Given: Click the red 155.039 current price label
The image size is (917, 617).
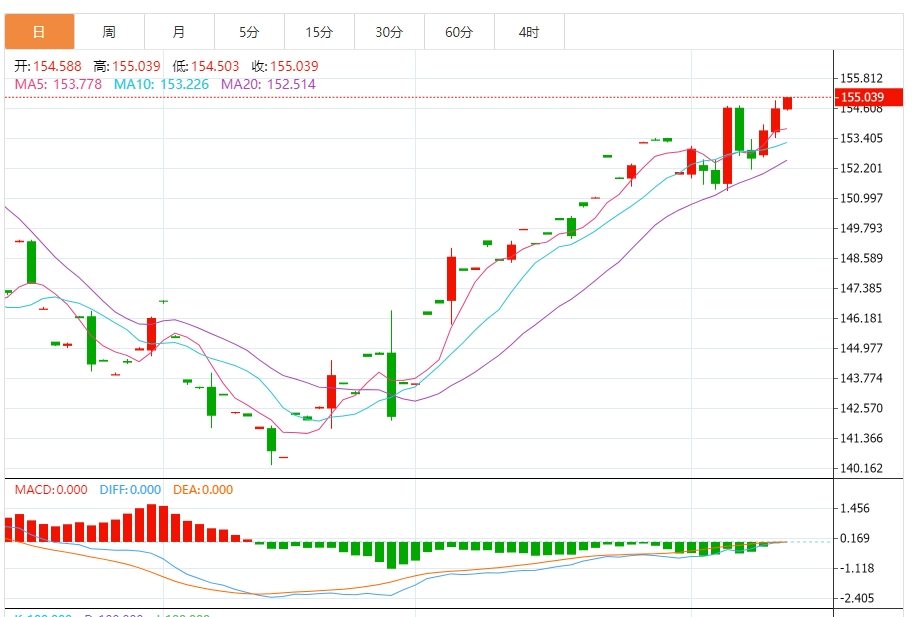Looking at the screenshot, I should click(x=868, y=97).
